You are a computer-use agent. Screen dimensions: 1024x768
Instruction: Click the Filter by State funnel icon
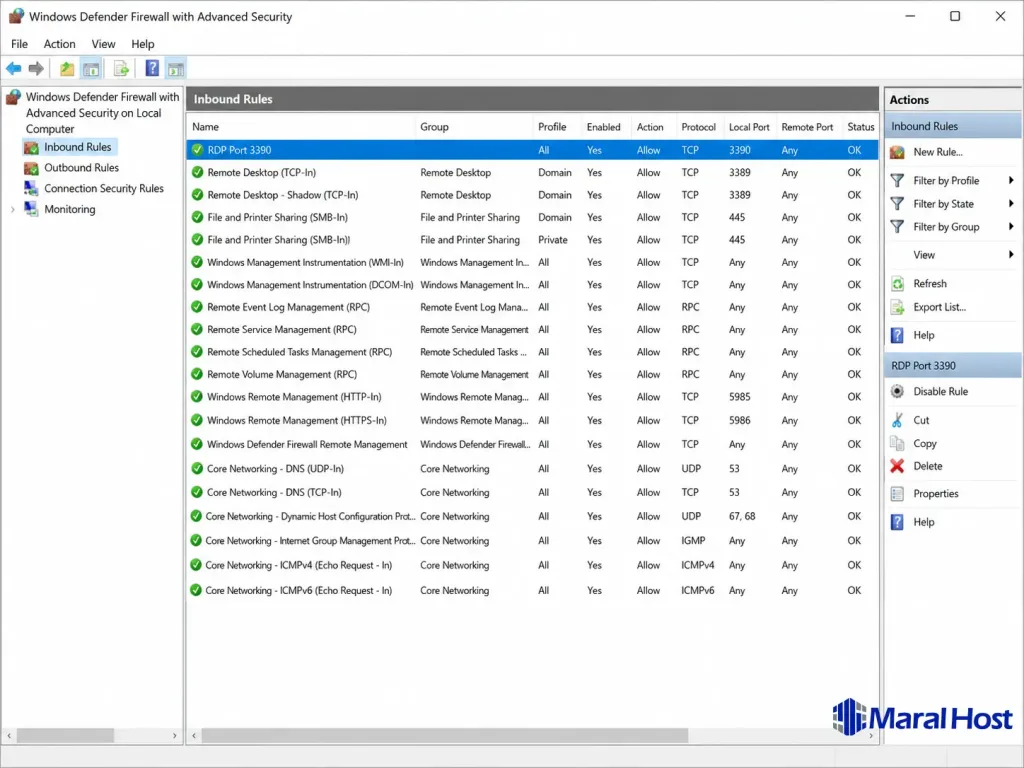(x=897, y=204)
